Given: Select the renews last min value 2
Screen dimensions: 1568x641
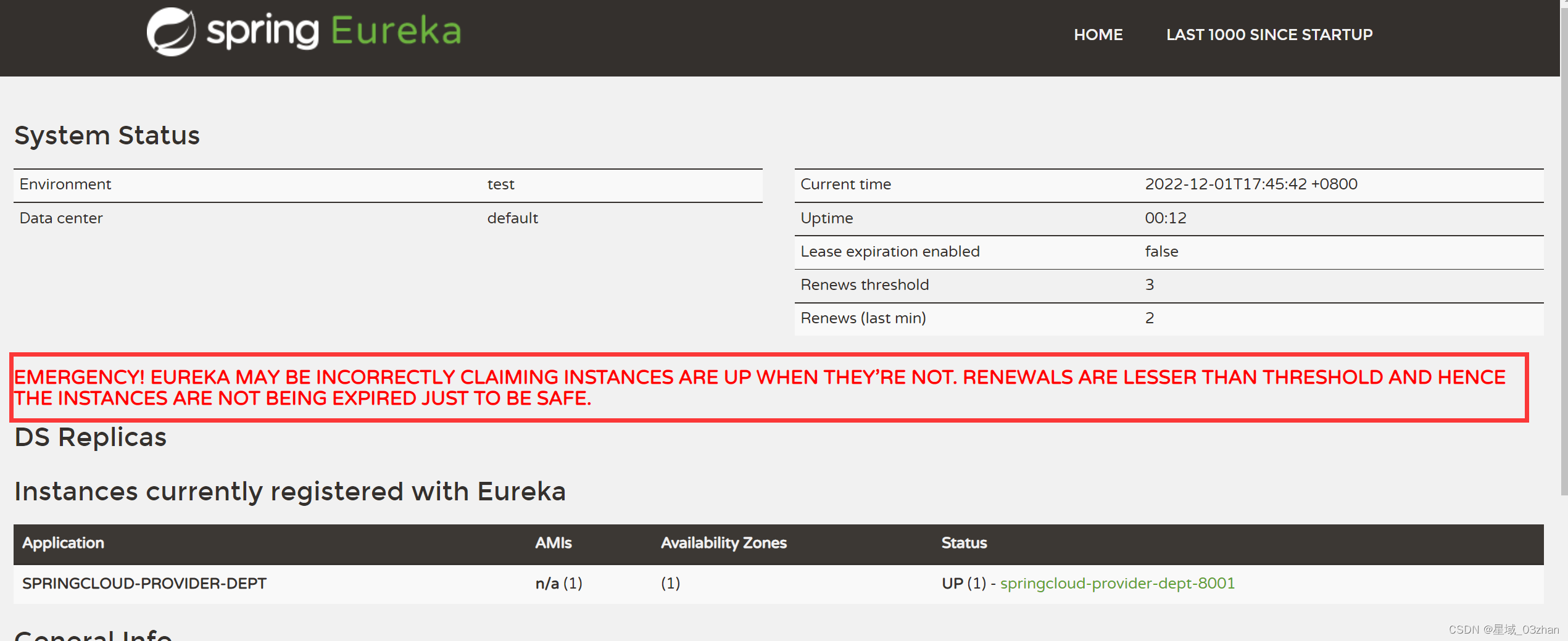Looking at the screenshot, I should click(1149, 318).
